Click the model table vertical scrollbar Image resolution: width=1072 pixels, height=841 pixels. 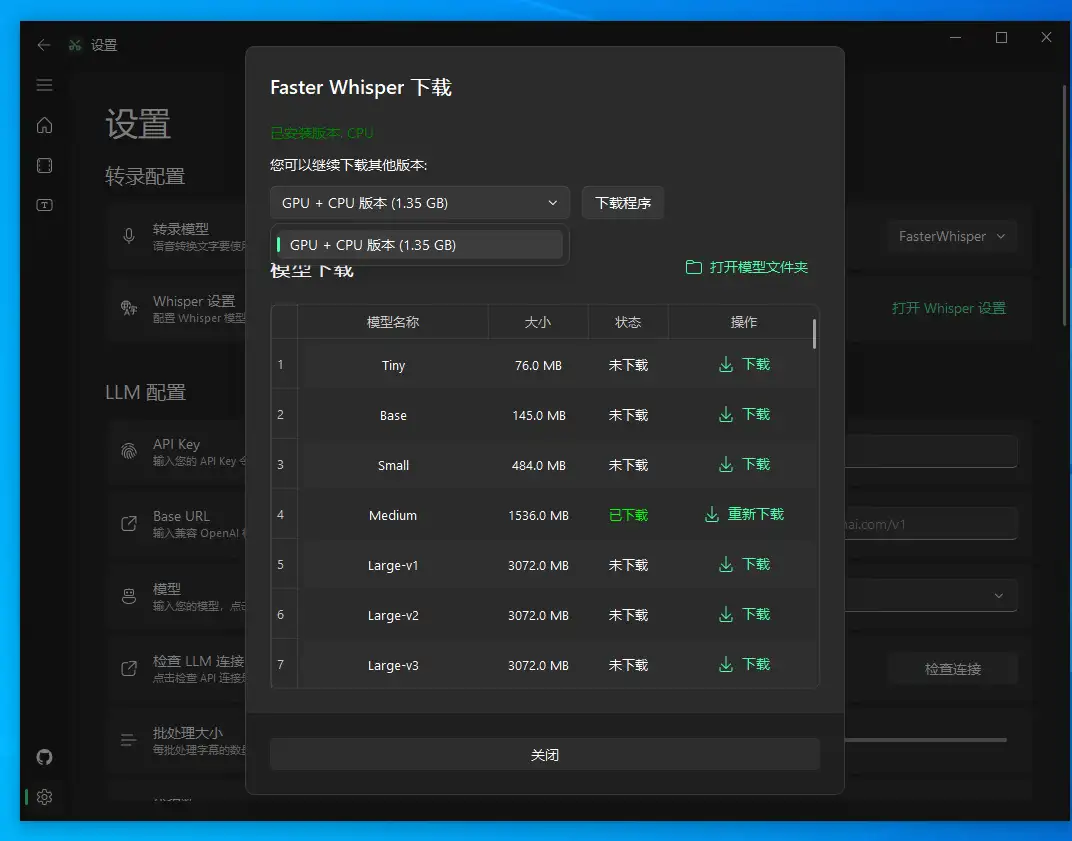pyautogui.click(x=814, y=334)
